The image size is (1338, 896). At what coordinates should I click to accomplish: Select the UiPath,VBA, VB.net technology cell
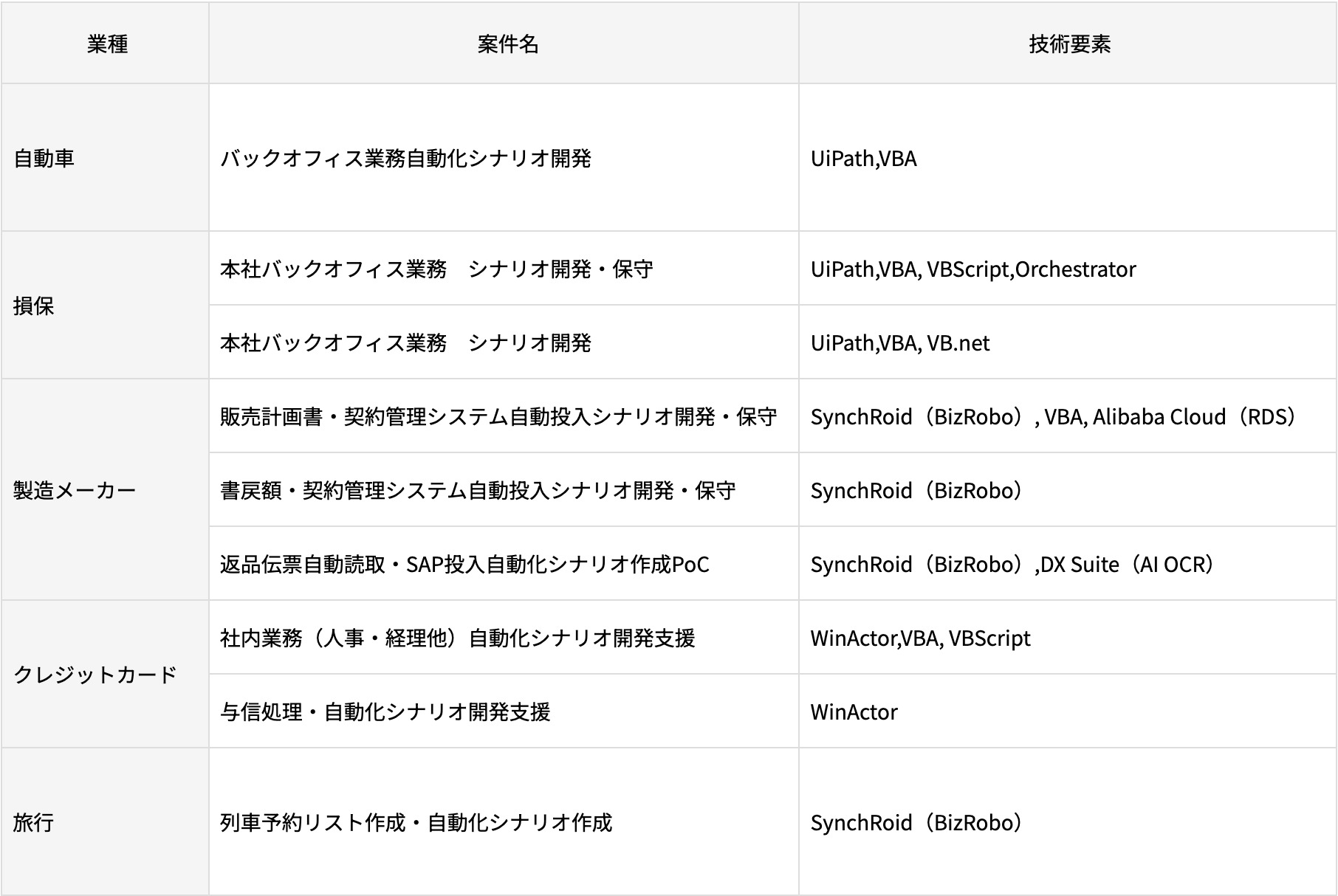[899, 343]
